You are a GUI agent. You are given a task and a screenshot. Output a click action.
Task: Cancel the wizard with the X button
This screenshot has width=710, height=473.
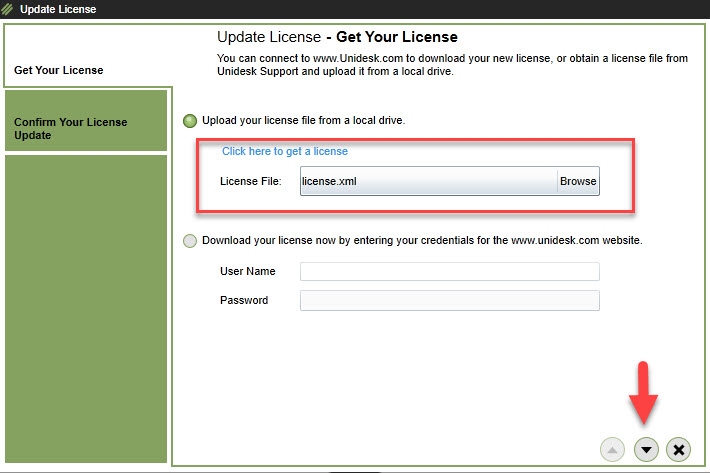678,449
